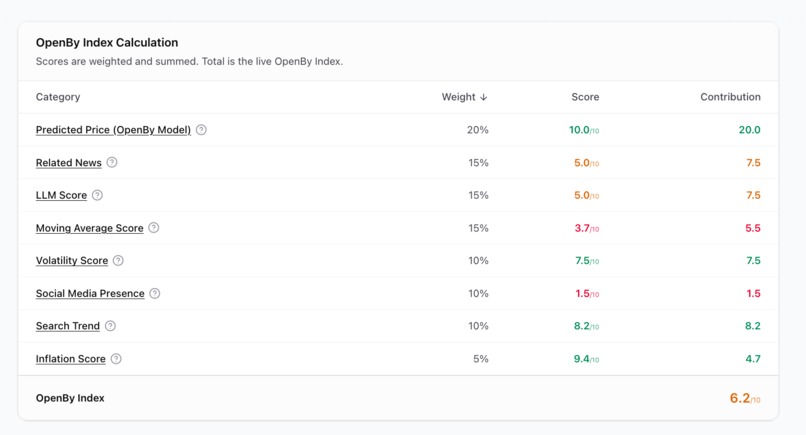The image size is (806, 435).
Task: Click Related News row's 15% weight
Action: pos(478,163)
